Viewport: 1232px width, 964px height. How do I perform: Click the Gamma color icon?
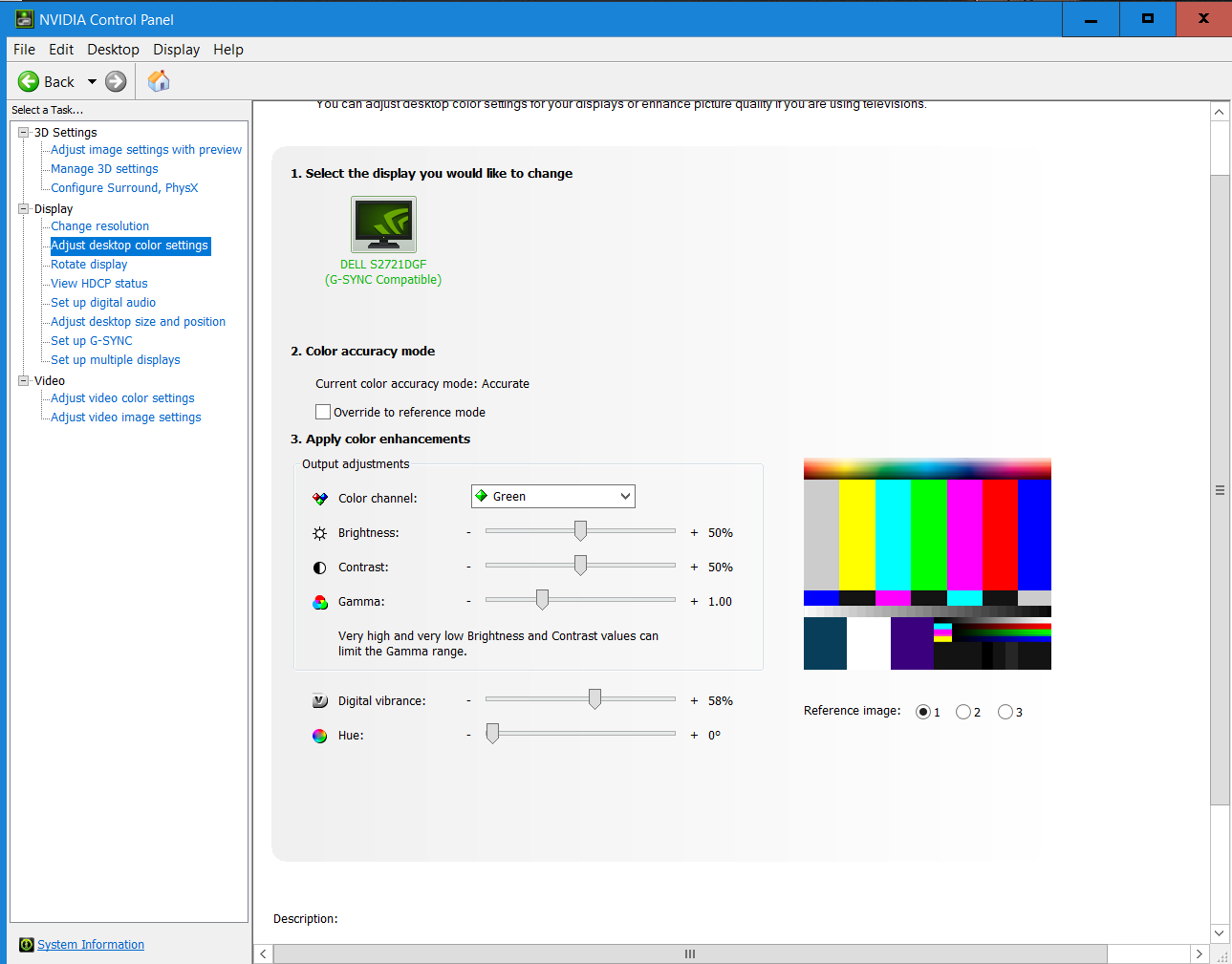320,602
